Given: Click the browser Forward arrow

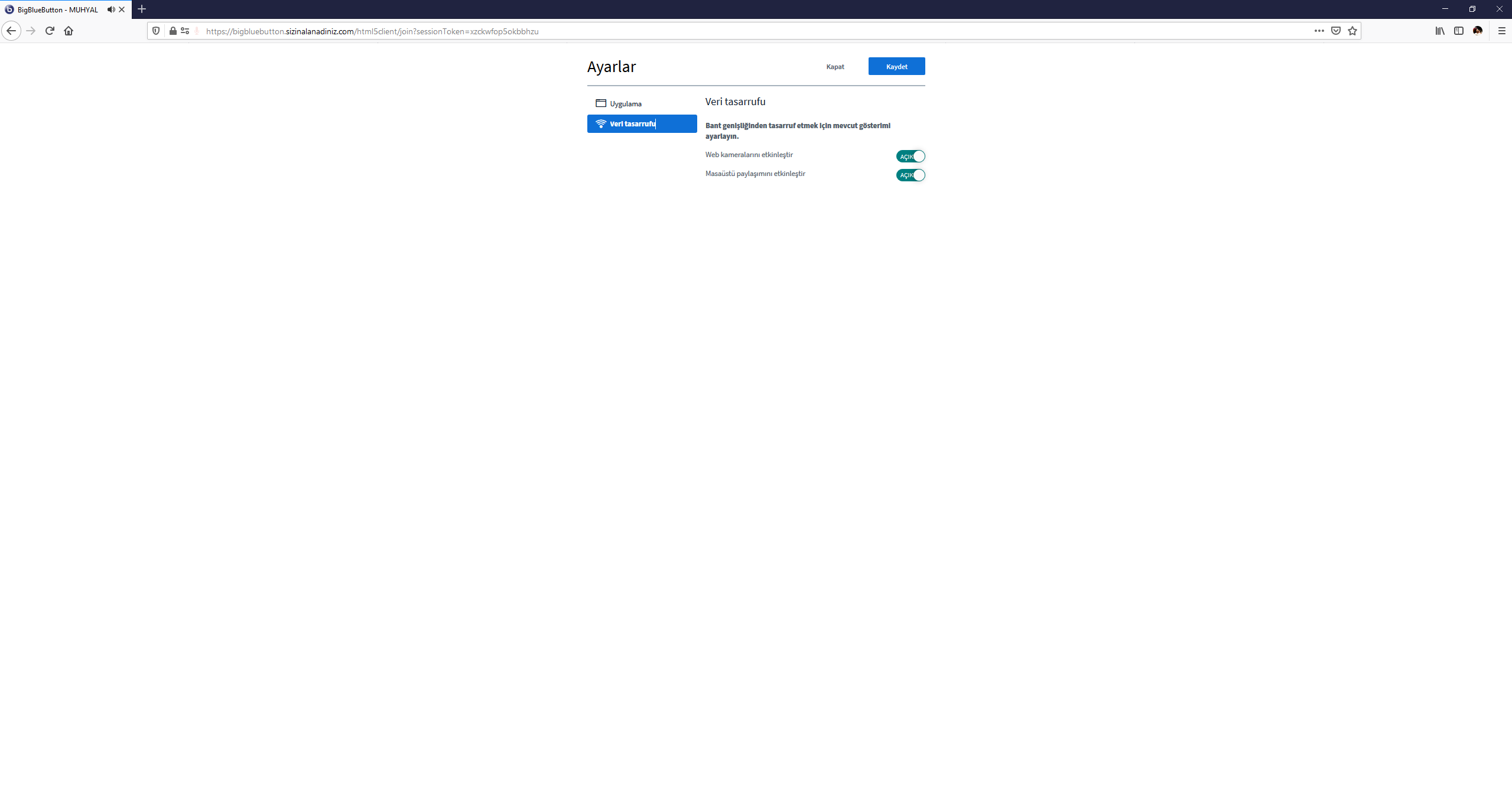Looking at the screenshot, I should [x=31, y=31].
